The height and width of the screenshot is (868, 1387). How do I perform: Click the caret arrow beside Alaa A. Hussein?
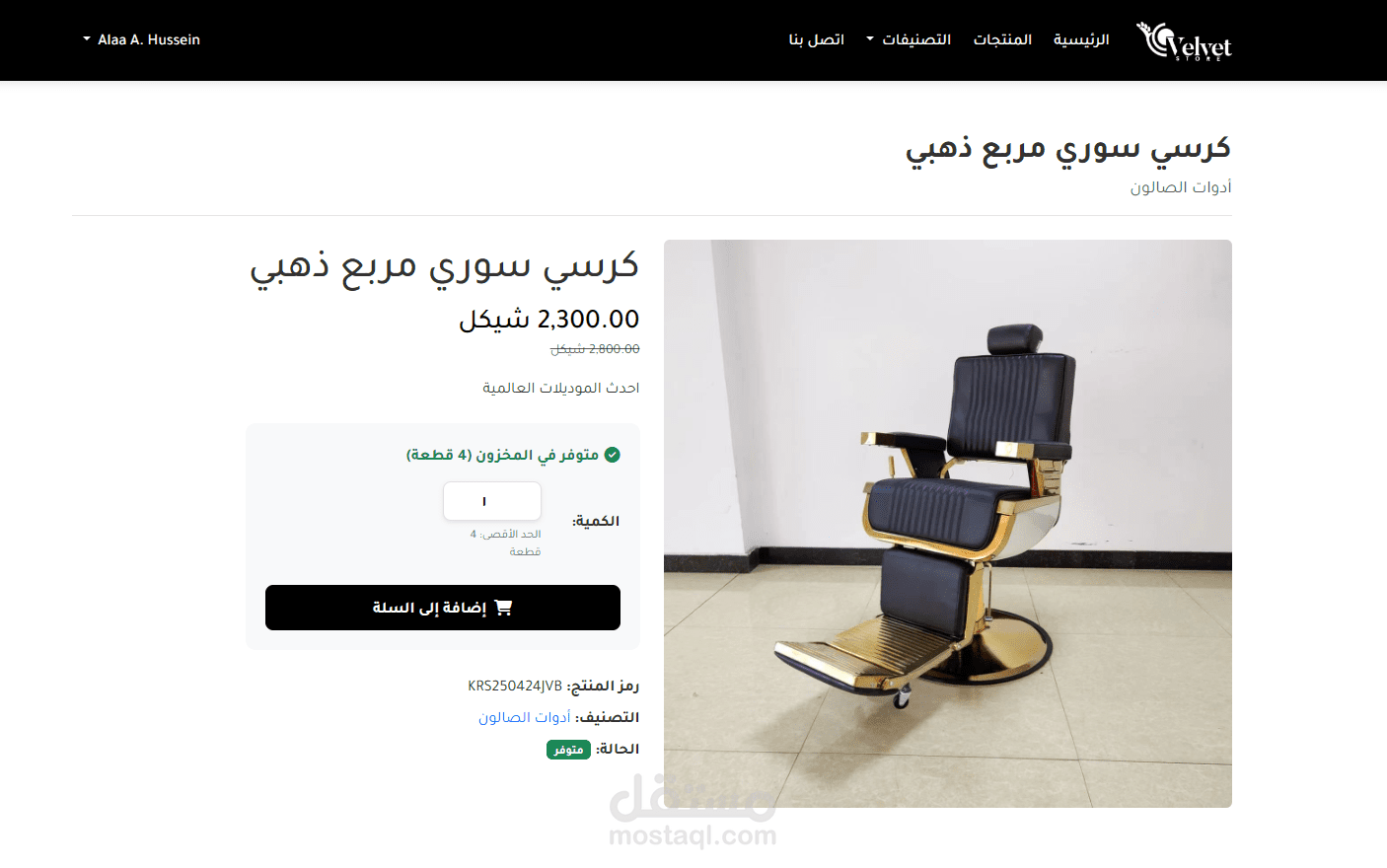pyautogui.click(x=87, y=39)
